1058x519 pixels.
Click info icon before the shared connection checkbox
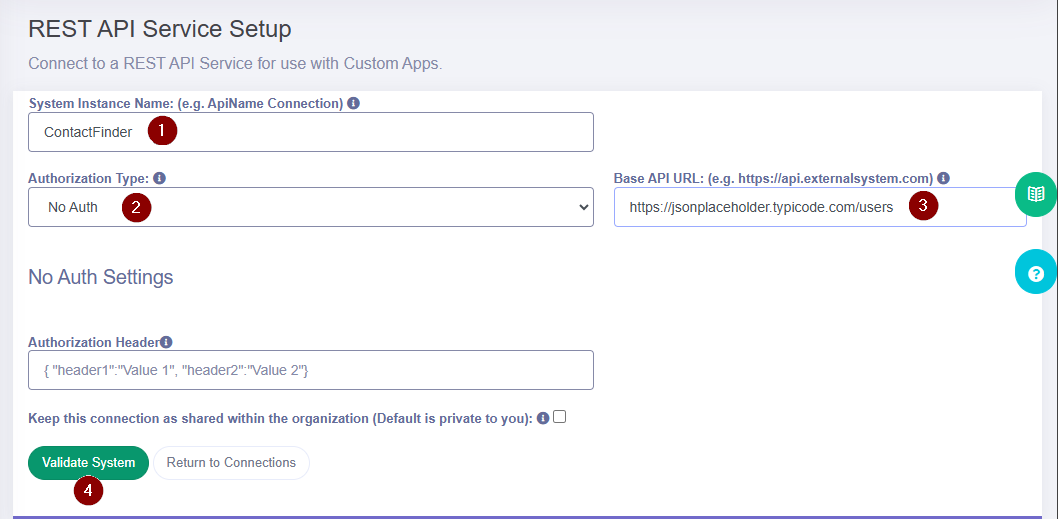tap(543, 418)
